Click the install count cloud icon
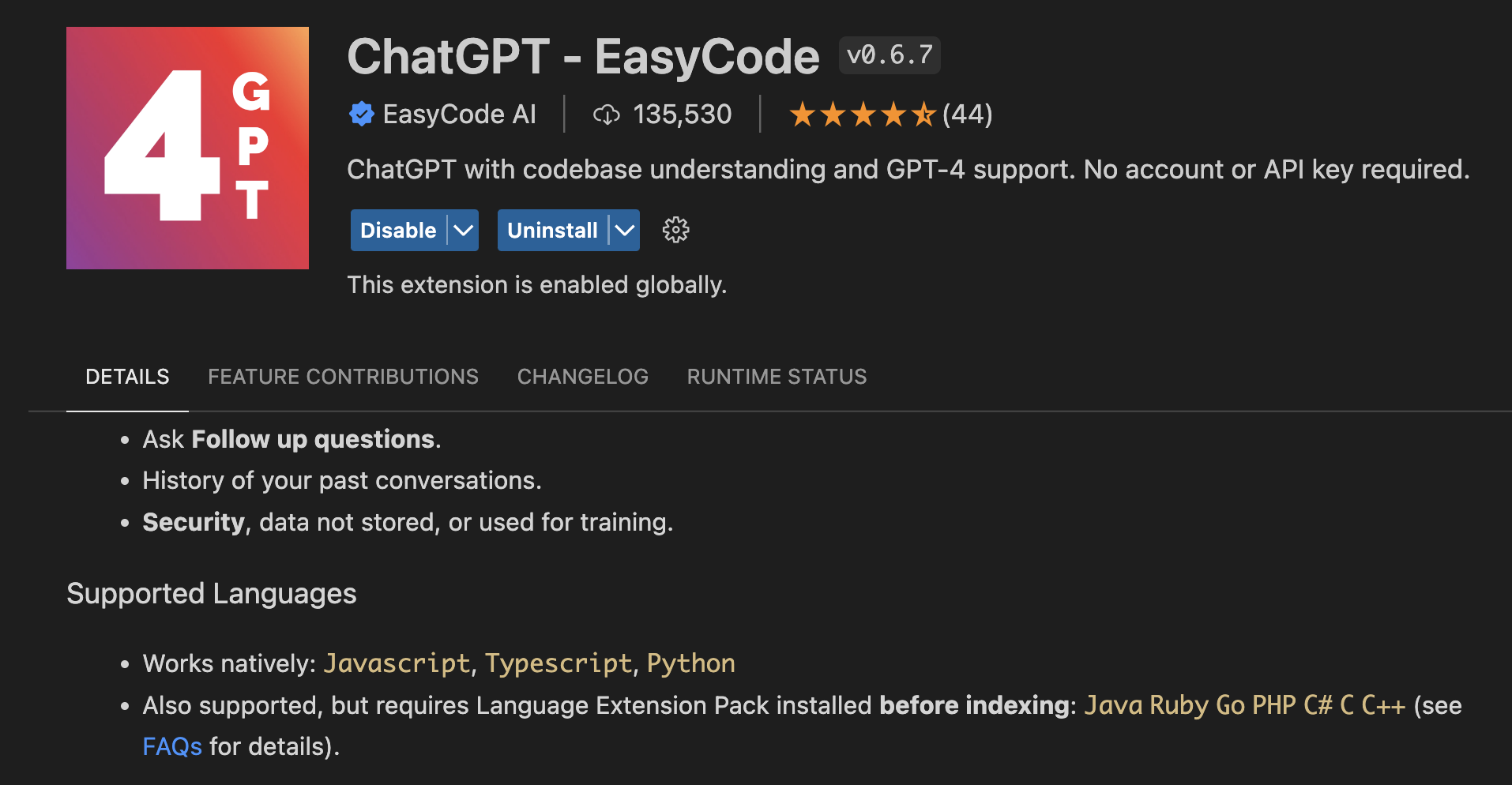Image resolution: width=1512 pixels, height=785 pixels. pyautogui.click(x=607, y=115)
